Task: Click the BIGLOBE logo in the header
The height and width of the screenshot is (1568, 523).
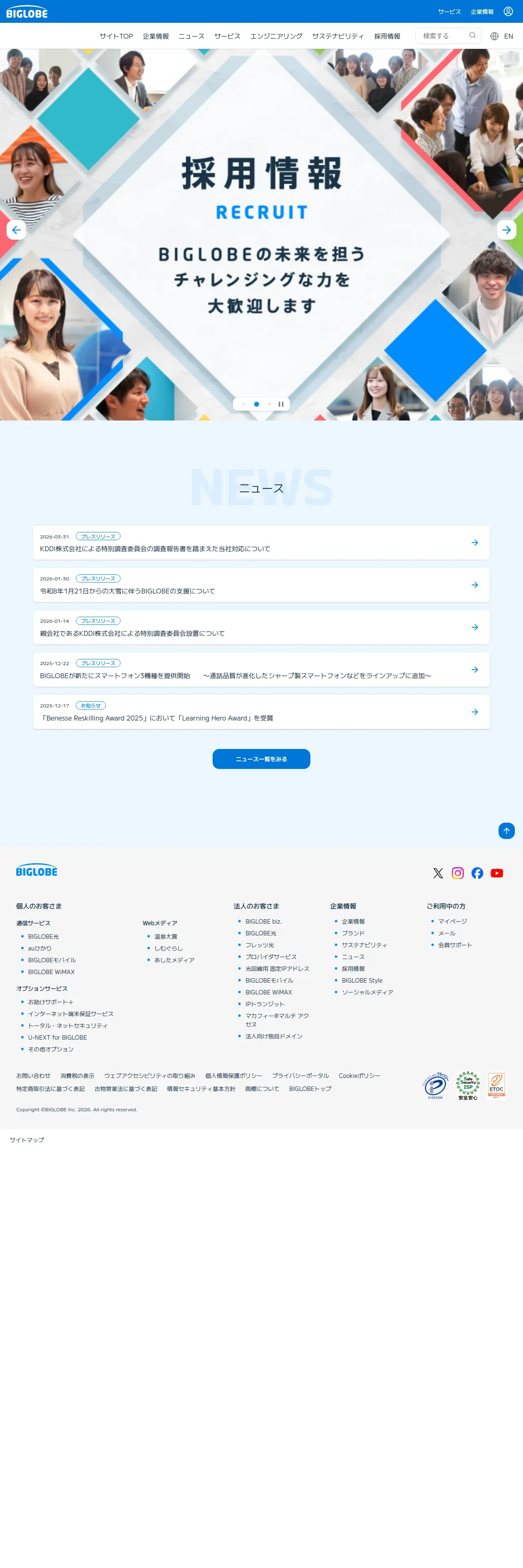Action: coord(27,12)
